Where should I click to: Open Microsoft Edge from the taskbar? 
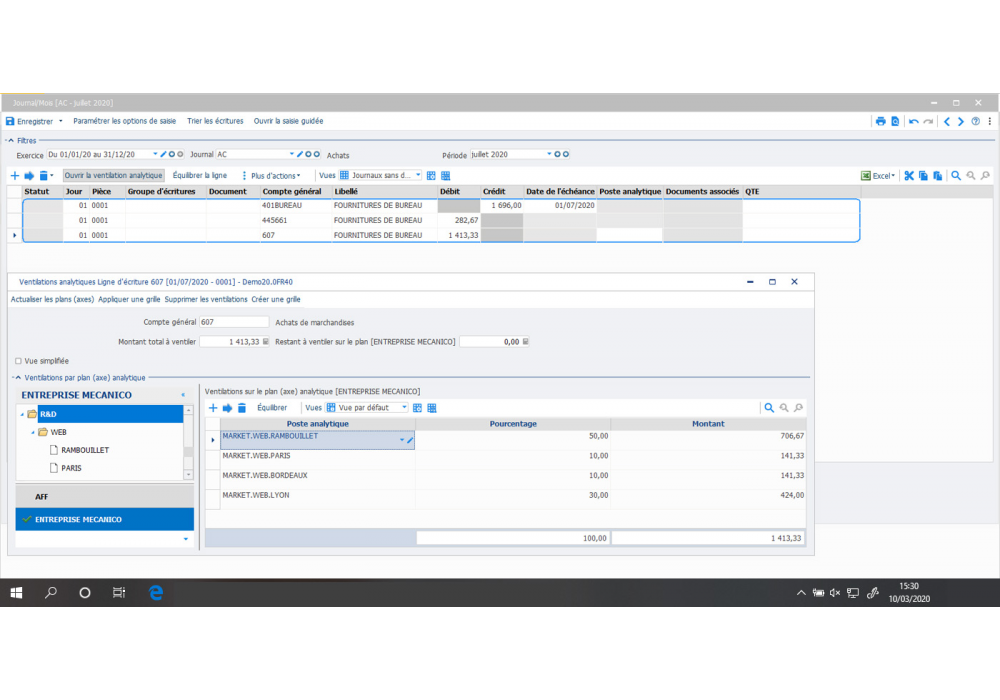tap(156, 593)
